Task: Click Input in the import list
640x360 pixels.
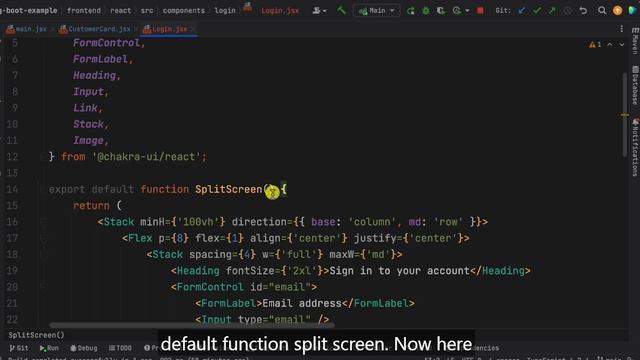Action: (x=88, y=91)
